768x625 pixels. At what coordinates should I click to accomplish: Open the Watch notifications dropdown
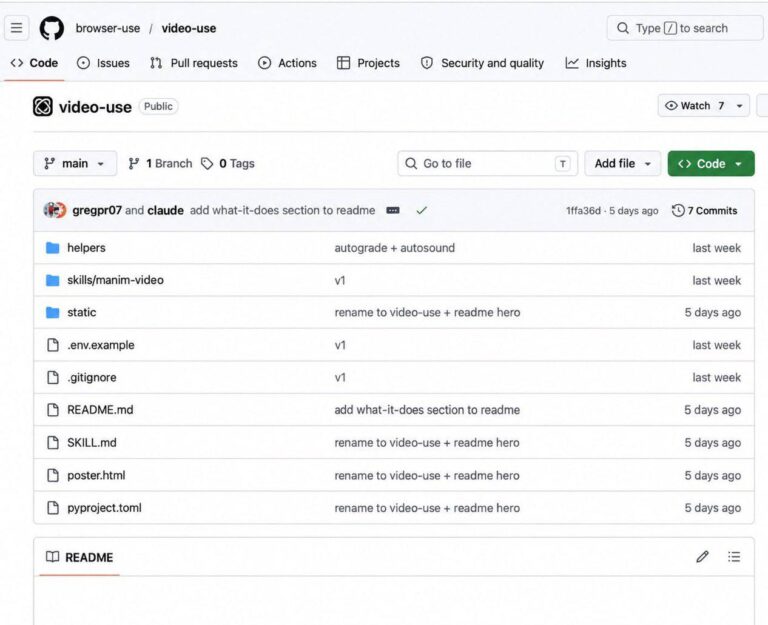pyautogui.click(x=703, y=106)
